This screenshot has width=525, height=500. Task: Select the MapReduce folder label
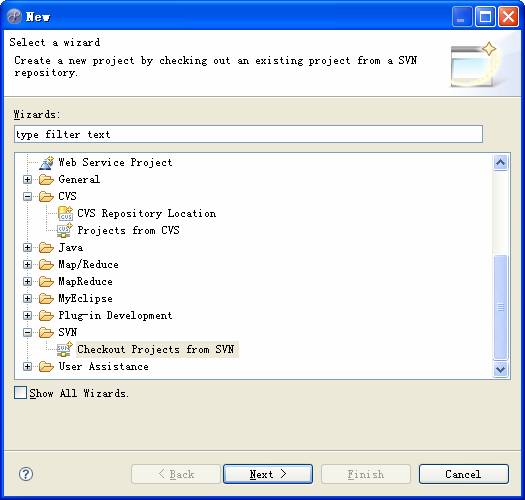[x=85, y=282]
